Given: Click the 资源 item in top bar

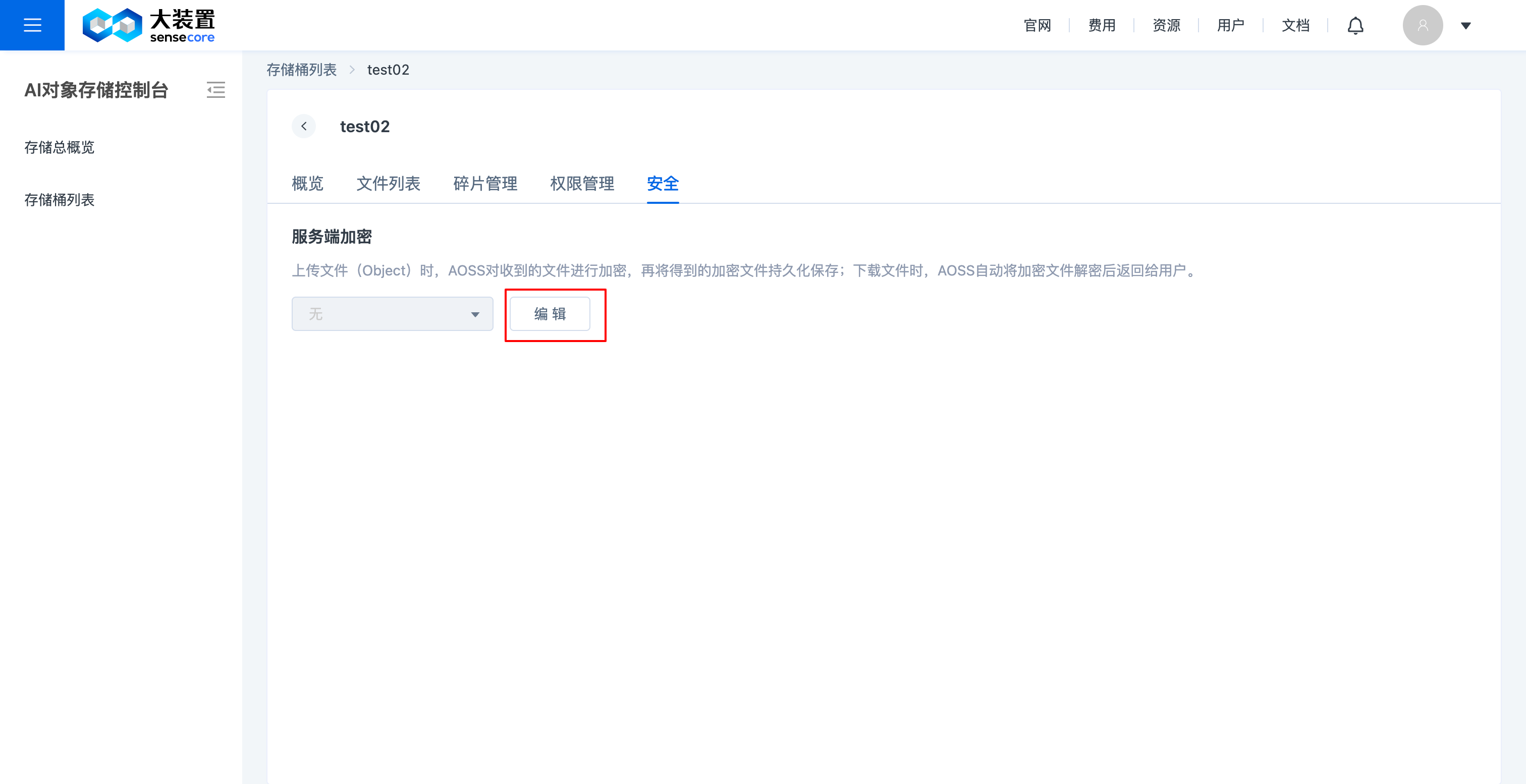Looking at the screenshot, I should pyautogui.click(x=1165, y=25).
